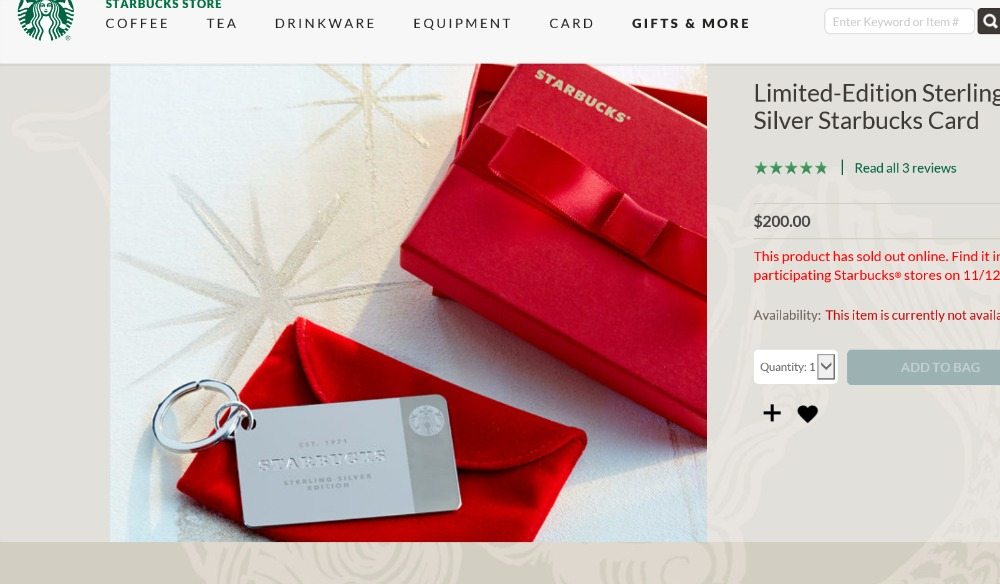The height and width of the screenshot is (584, 1000).
Task: Click the Starbucks Store link
Action: [163, 5]
